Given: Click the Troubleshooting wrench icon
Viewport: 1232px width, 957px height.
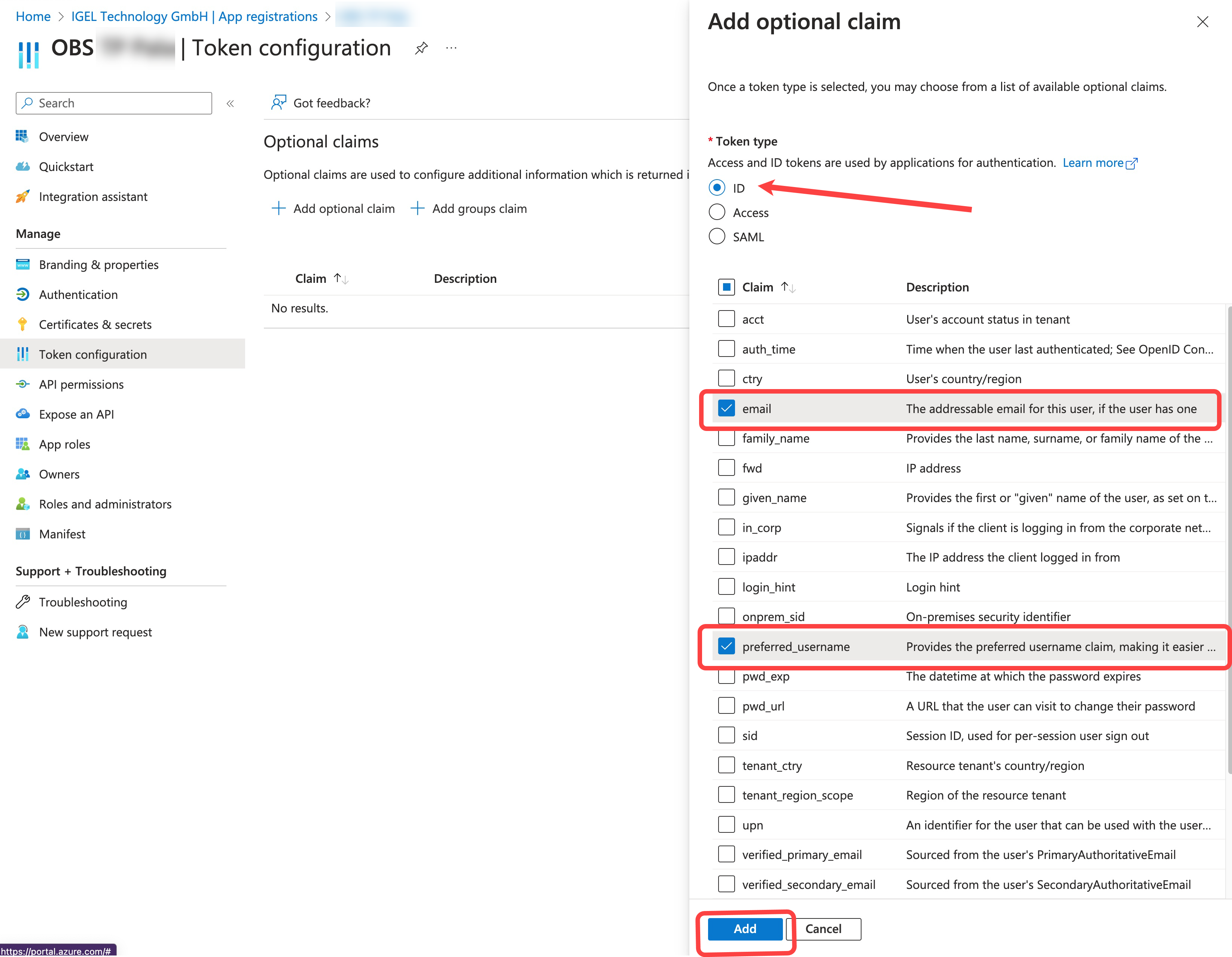Looking at the screenshot, I should tap(22, 602).
